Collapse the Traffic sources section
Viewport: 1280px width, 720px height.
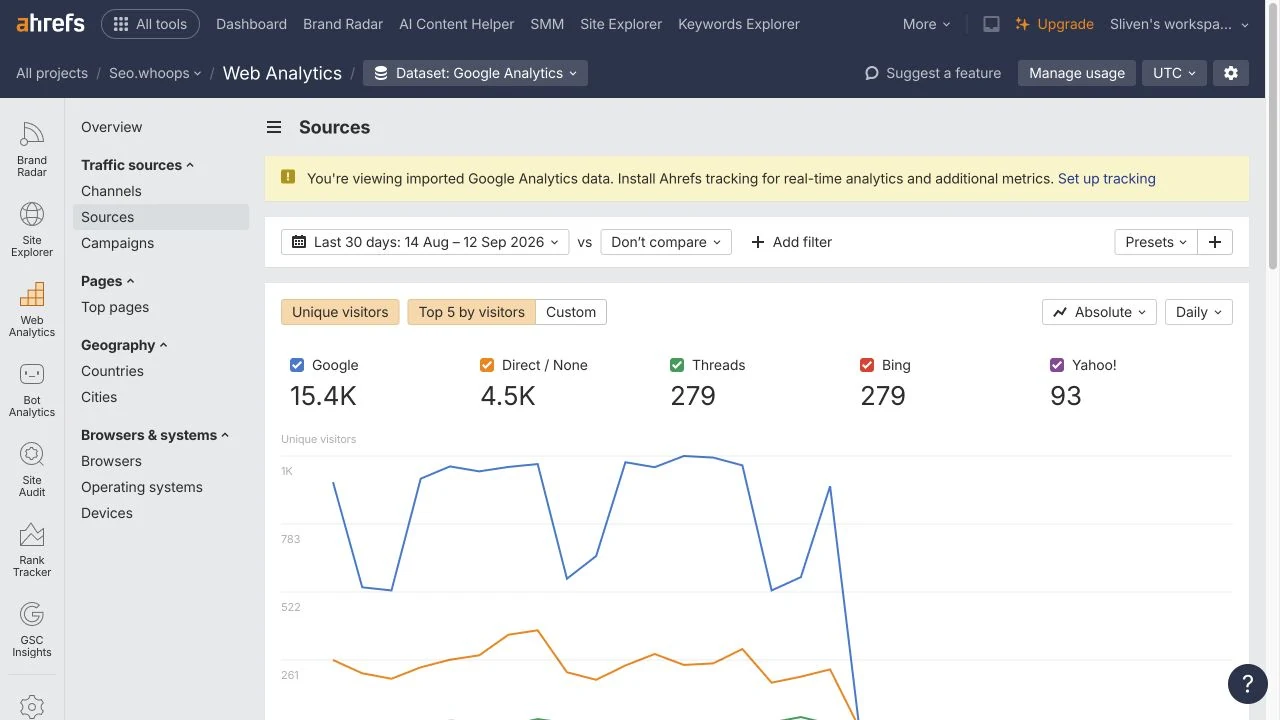(137, 165)
